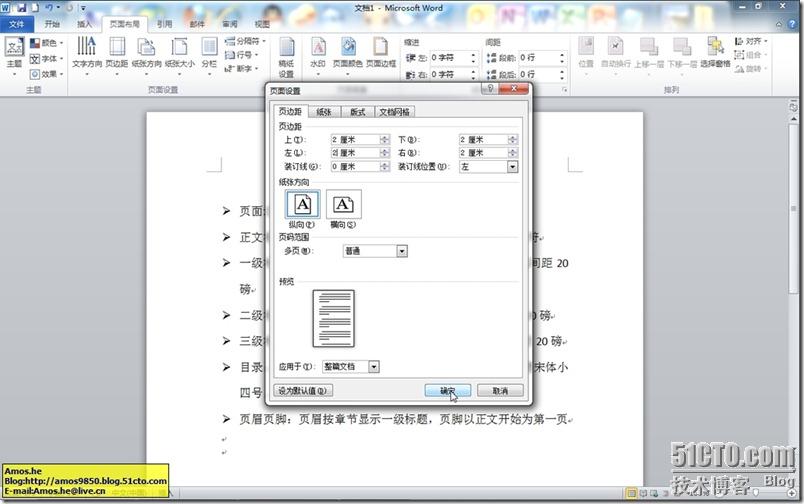Image resolution: width=804 pixels, height=504 pixels.
Task: Expand the 字体 (Theme Fonts) dropdown
Action: point(62,58)
